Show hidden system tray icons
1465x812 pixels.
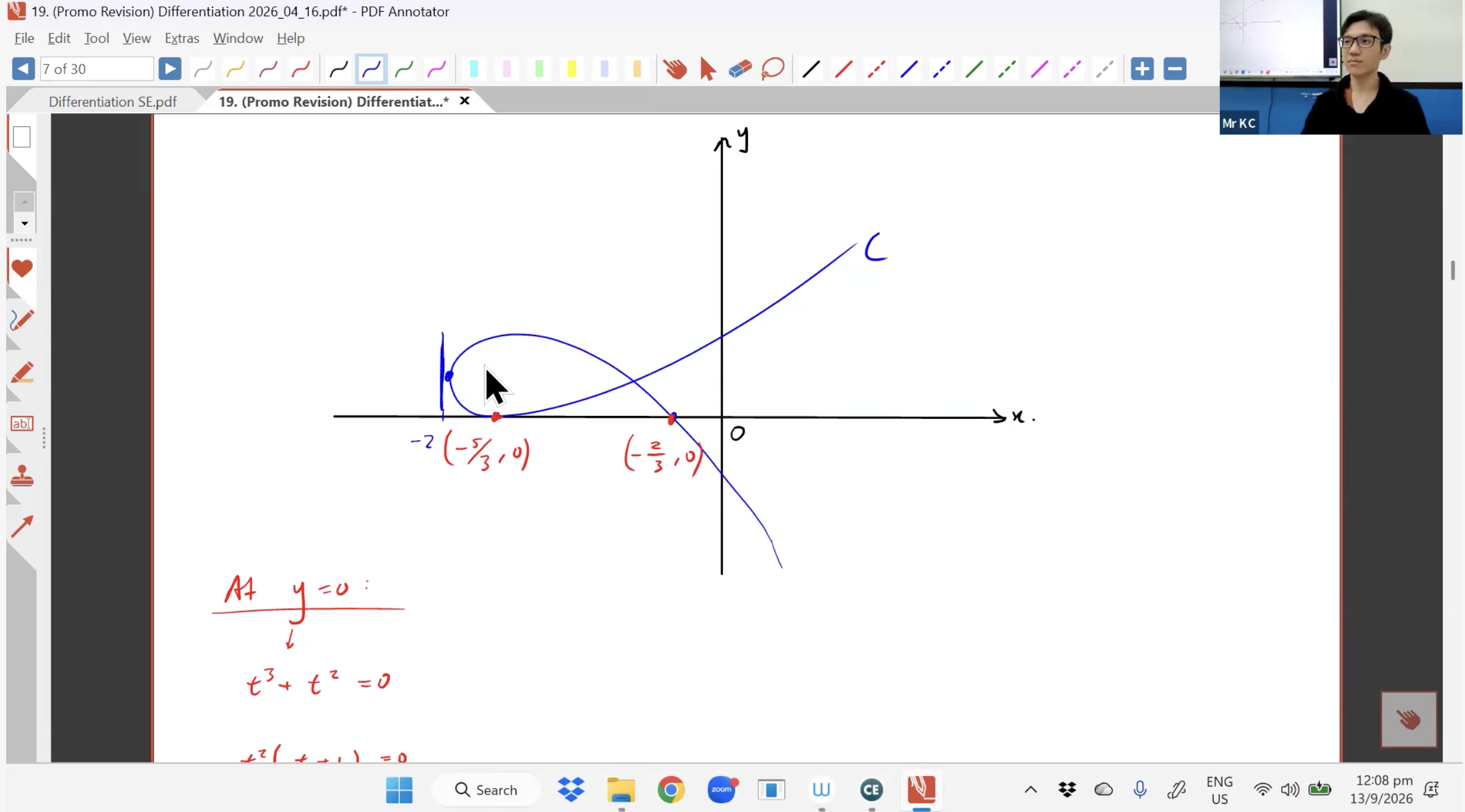1030,790
